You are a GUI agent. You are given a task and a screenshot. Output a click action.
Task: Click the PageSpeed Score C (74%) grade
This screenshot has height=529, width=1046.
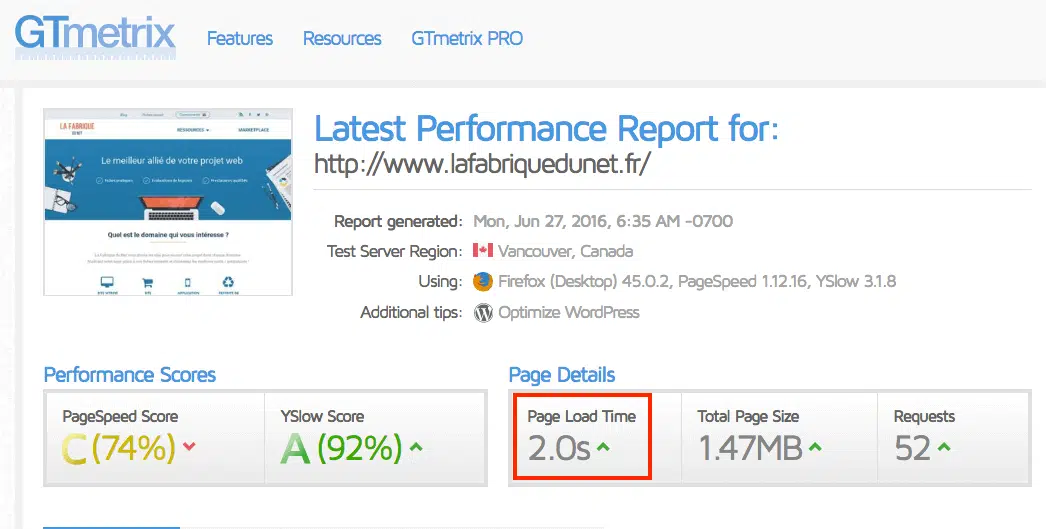pyautogui.click(x=120, y=449)
